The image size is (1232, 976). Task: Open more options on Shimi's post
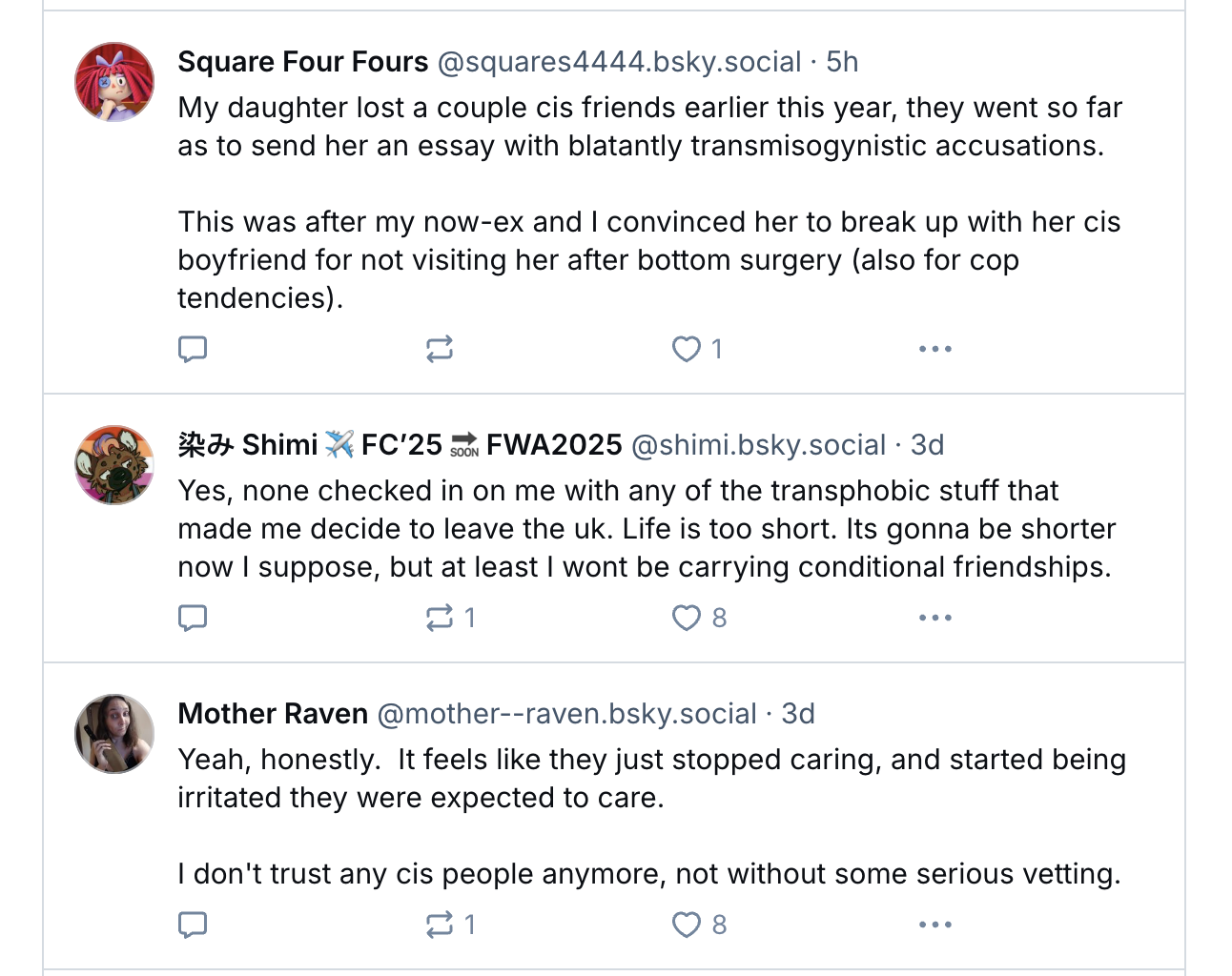point(934,619)
